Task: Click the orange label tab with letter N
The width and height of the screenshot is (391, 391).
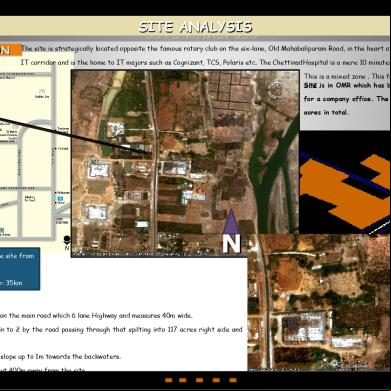Action: tap(11, 50)
